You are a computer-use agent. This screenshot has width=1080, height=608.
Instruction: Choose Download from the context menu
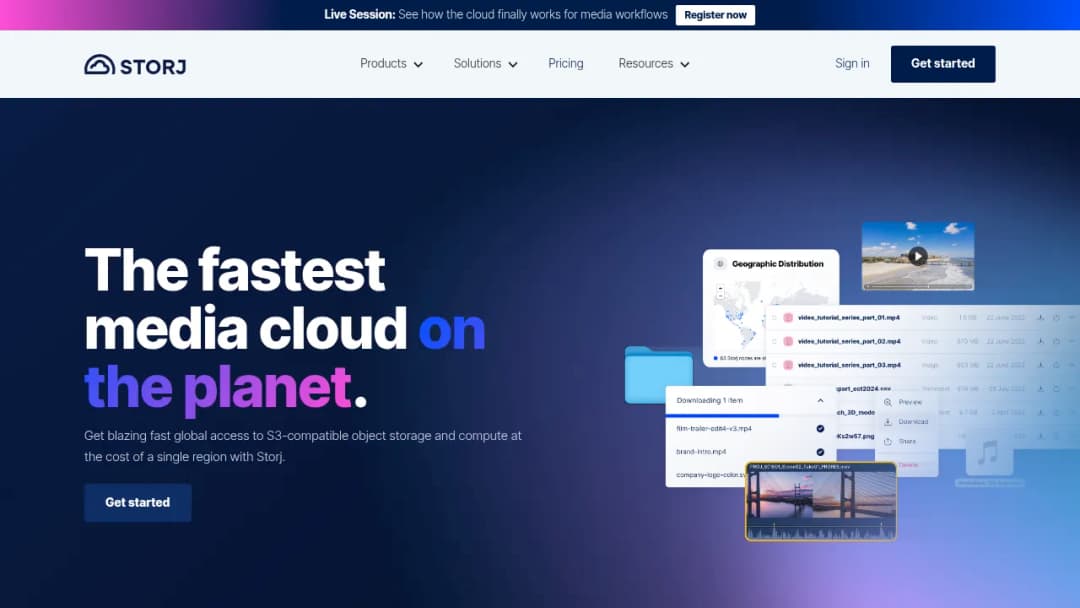[x=913, y=421]
